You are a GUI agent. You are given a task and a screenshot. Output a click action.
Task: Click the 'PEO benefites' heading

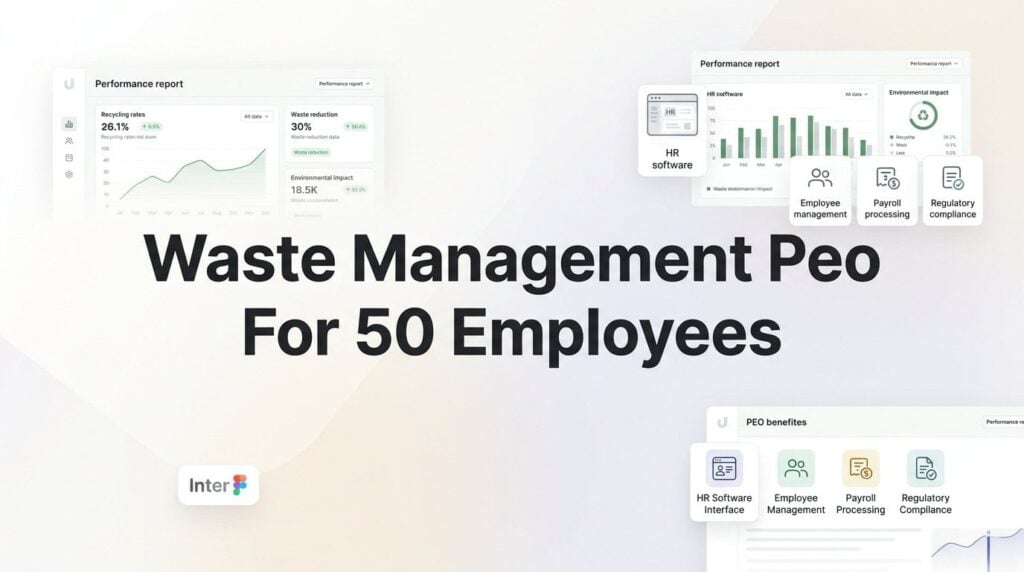[x=776, y=422]
